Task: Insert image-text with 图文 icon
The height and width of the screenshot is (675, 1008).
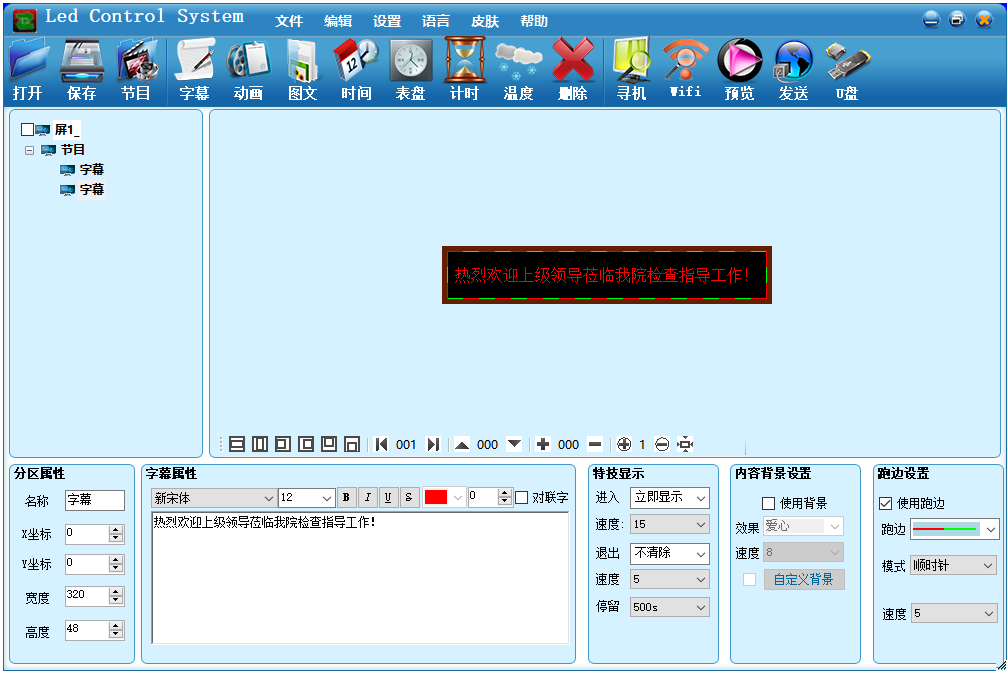Action: [x=302, y=69]
